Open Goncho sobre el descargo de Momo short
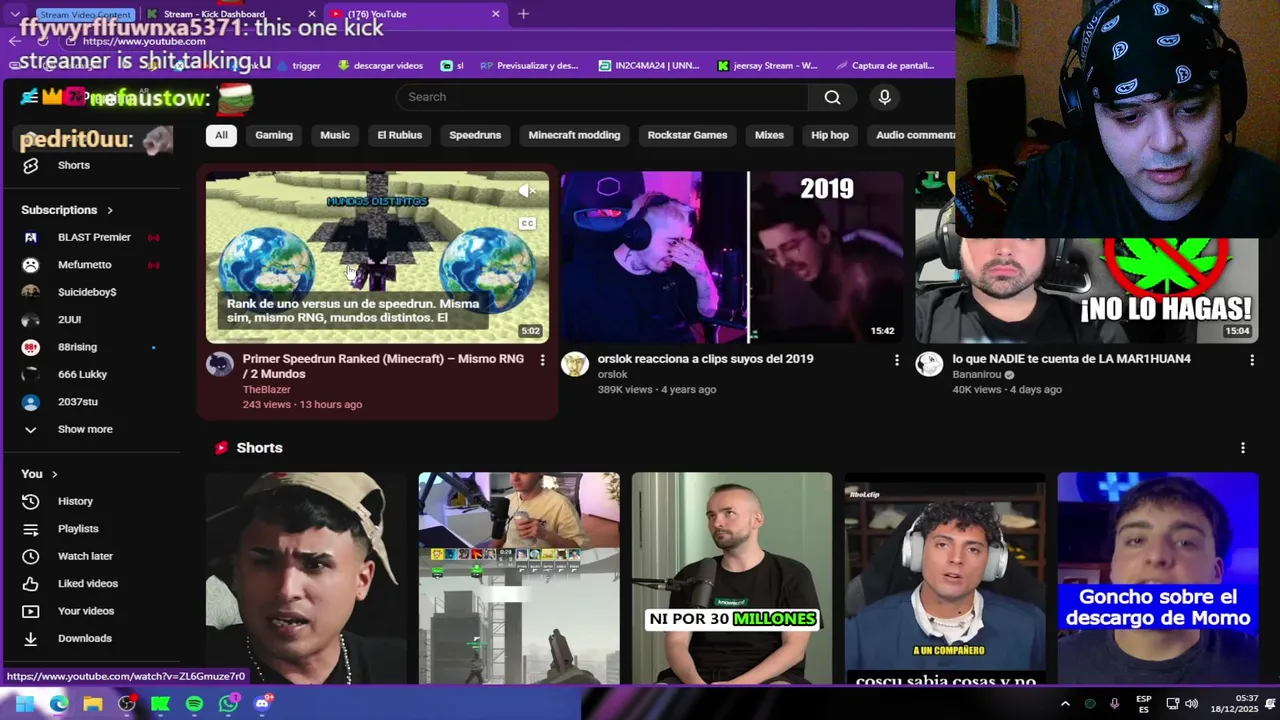This screenshot has width=1280, height=720. click(x=1158, y=578)
